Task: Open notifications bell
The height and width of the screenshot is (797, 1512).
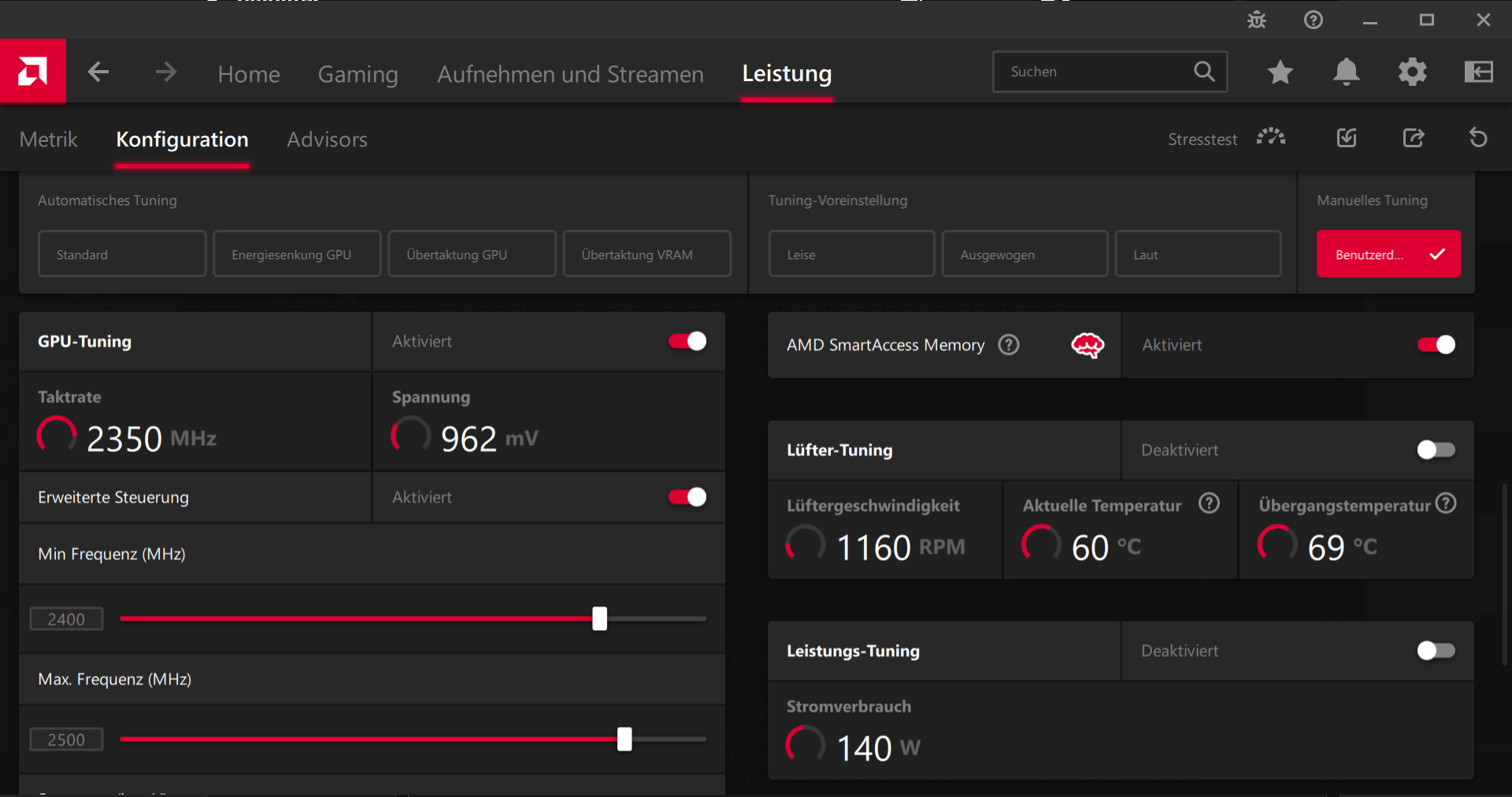Action: coord(1347,72)
